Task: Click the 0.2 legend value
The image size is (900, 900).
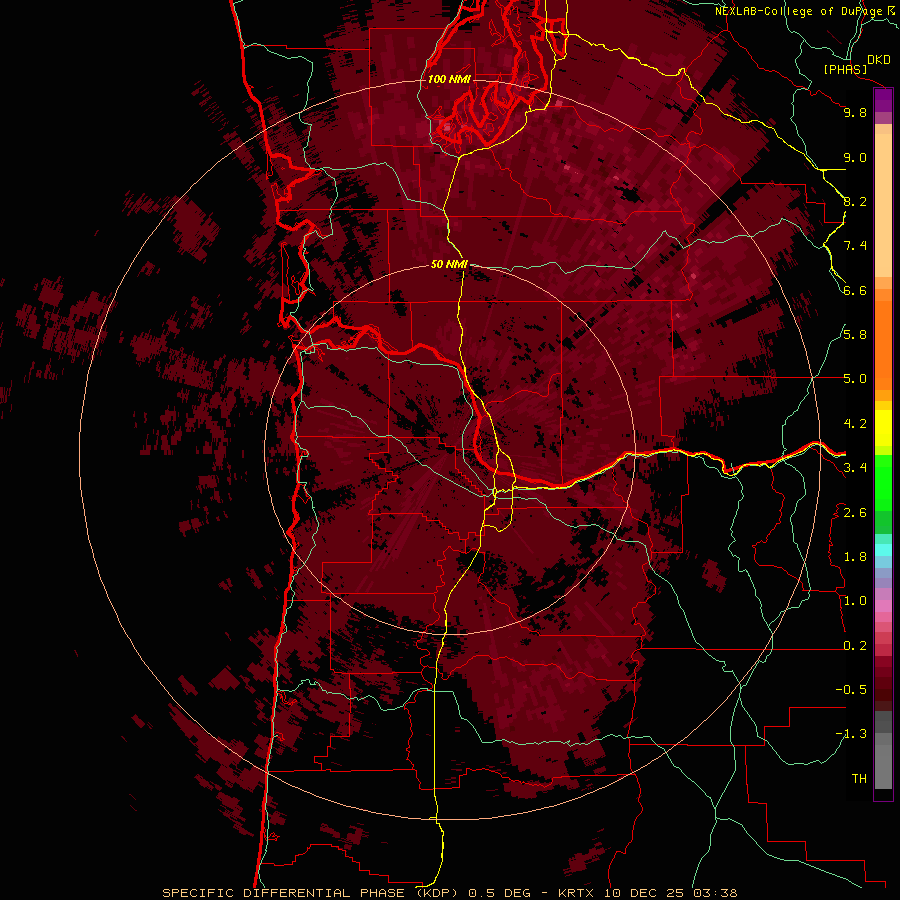Action: pyautogui.click(x=855, y=646)
